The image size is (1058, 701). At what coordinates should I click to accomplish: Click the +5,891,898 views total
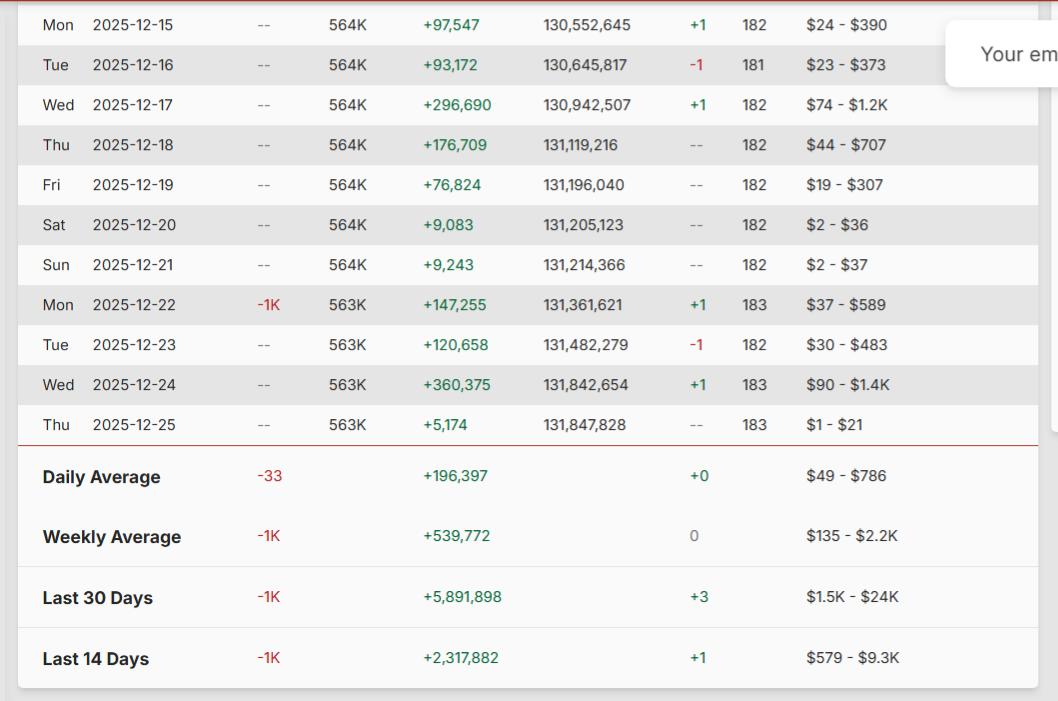click(x=462, y=597)
